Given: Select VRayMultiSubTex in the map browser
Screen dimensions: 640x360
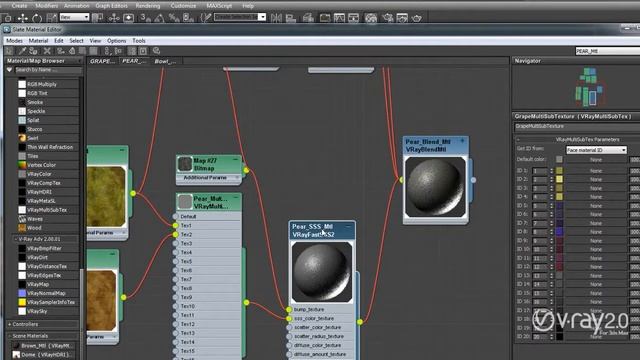Looking at the screenshot, I should [x=47, y=210].
